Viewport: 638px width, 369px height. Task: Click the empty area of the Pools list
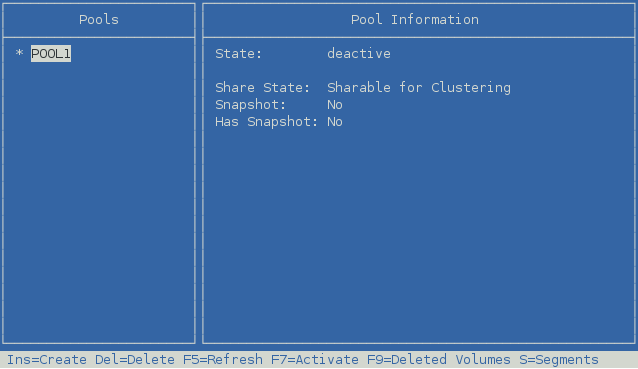pyautogui.click(x=99, y=203)
